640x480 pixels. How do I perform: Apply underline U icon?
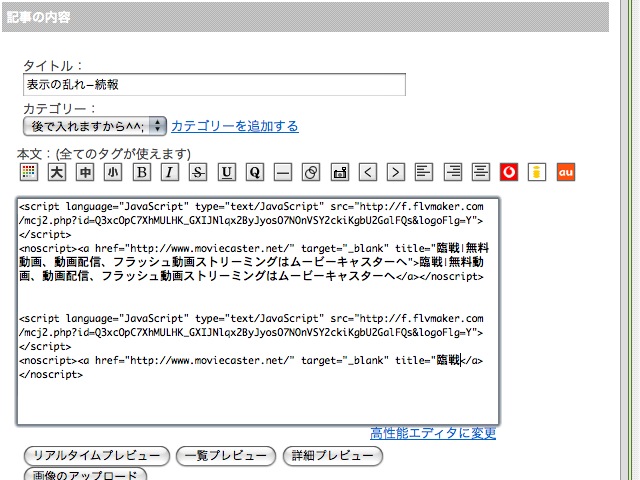(227, 172)
